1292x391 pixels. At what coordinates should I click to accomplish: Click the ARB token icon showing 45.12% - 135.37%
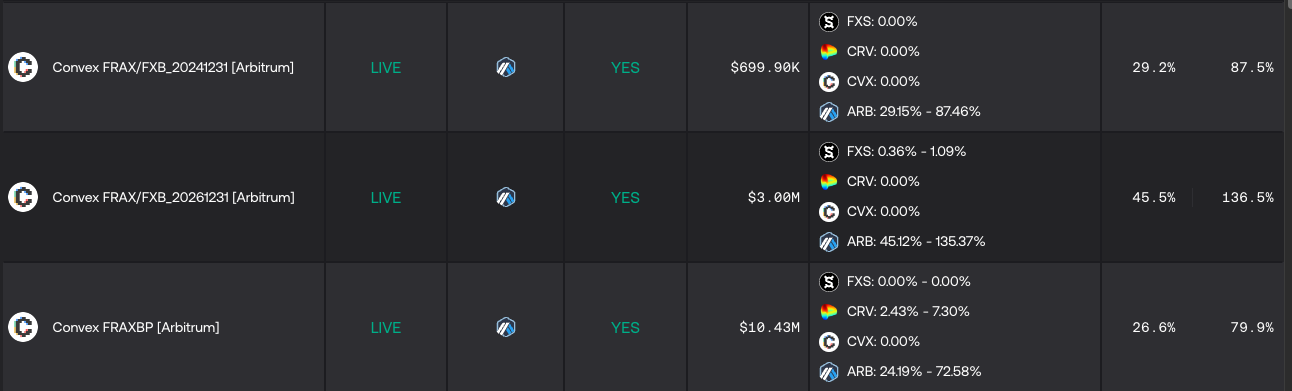click(x=828, y=242)
